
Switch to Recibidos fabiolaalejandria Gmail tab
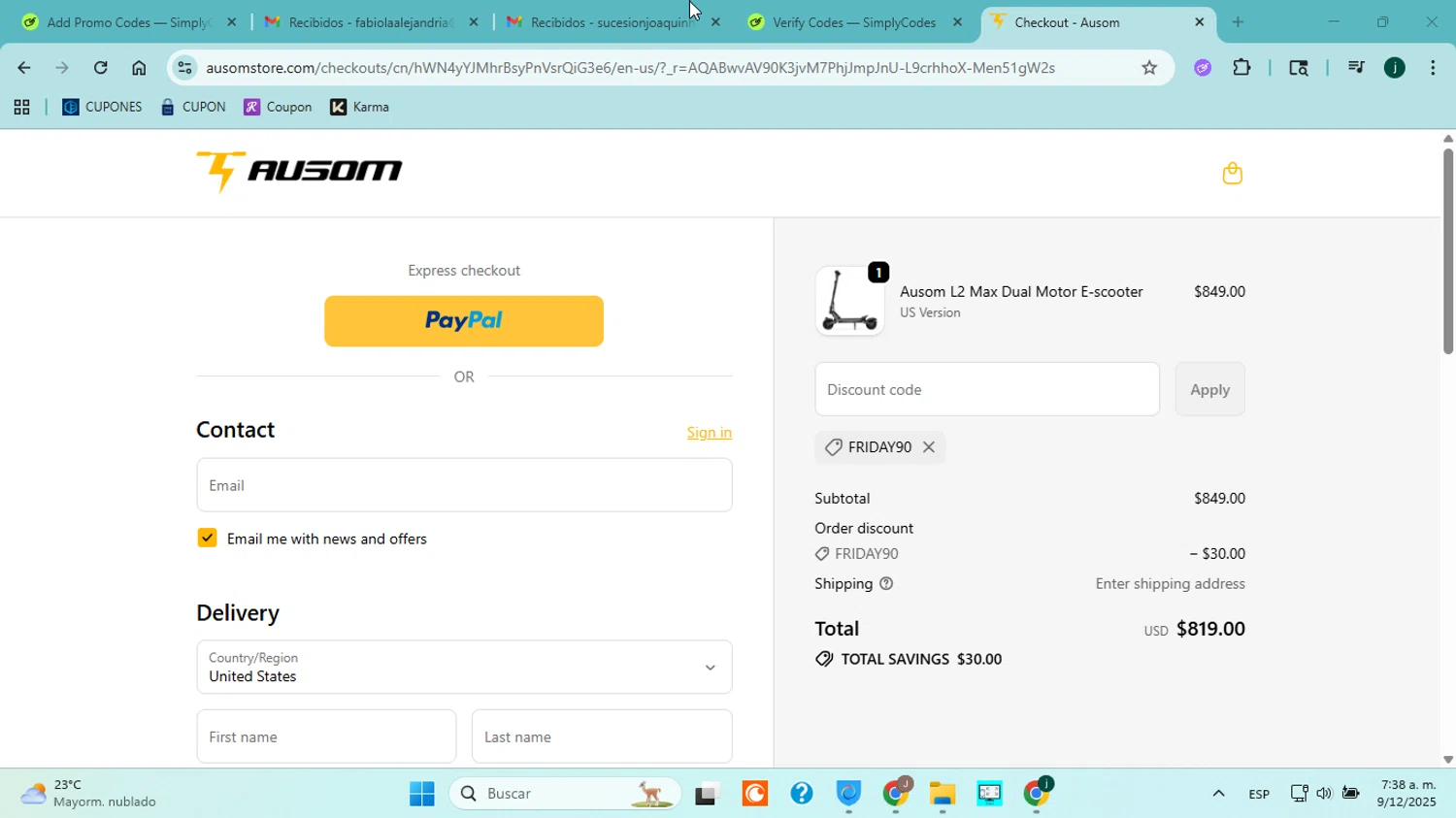(x=370, y=22)
